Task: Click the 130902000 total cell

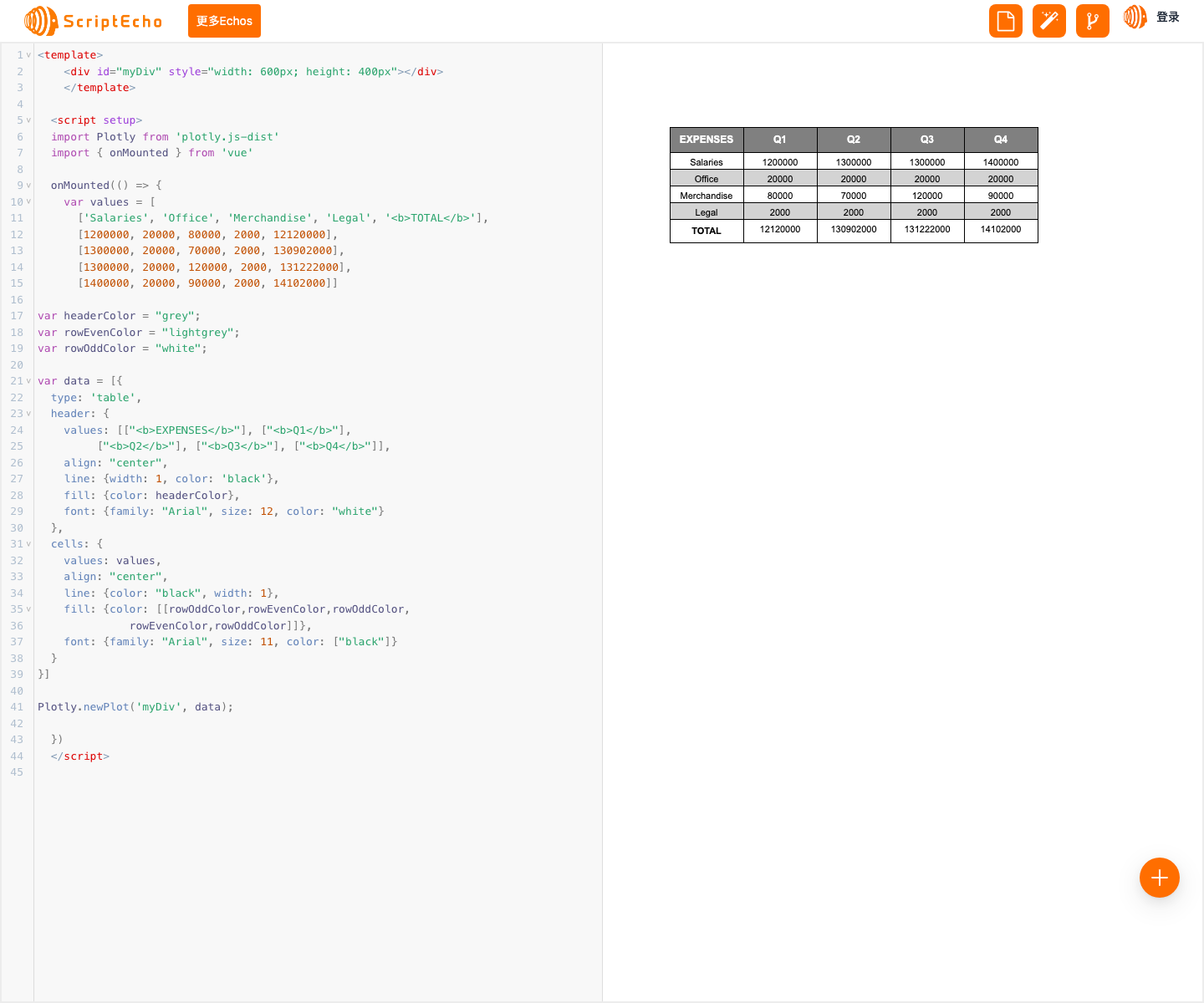Action: tap(854, 231)
